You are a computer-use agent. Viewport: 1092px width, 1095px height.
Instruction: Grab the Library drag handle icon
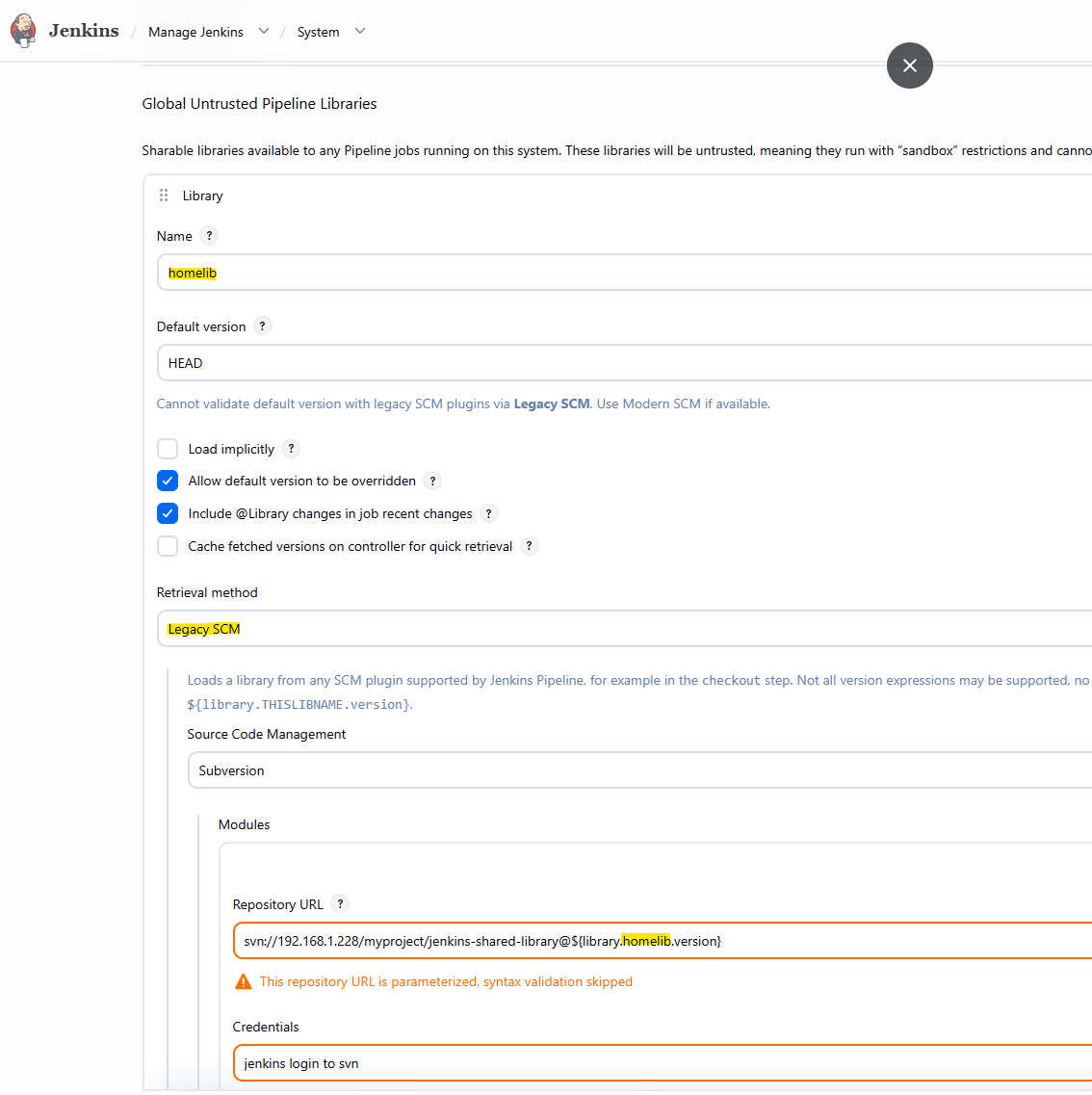click(x=164, y=196)
